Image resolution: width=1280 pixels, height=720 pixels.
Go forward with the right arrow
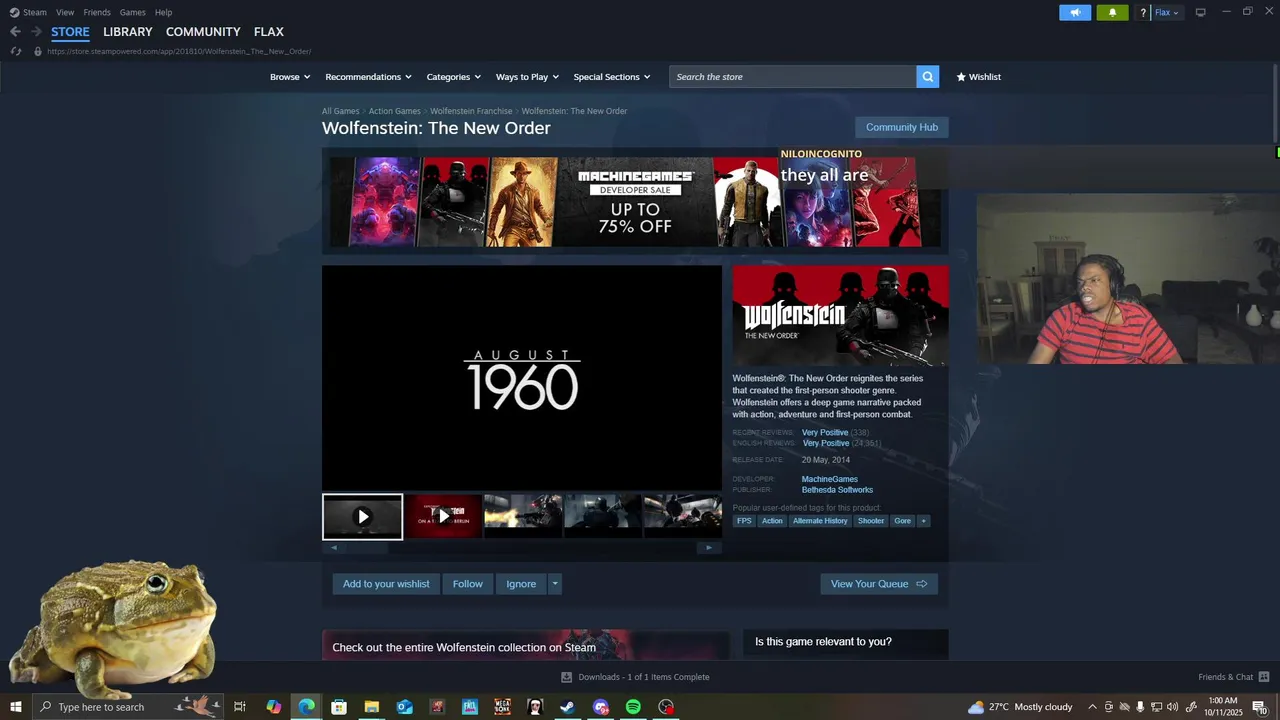pos(36,32)
